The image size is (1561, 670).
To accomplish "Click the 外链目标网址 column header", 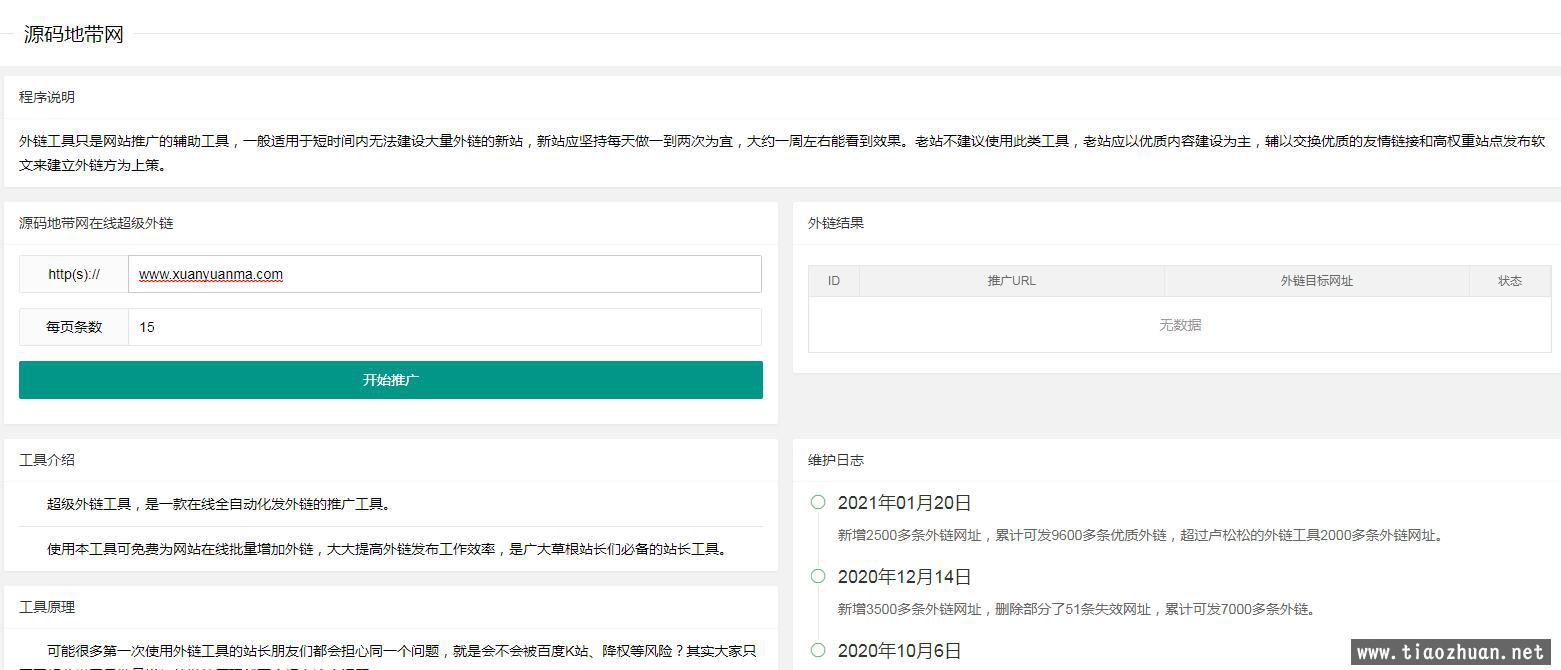I will pos(1317,281).
